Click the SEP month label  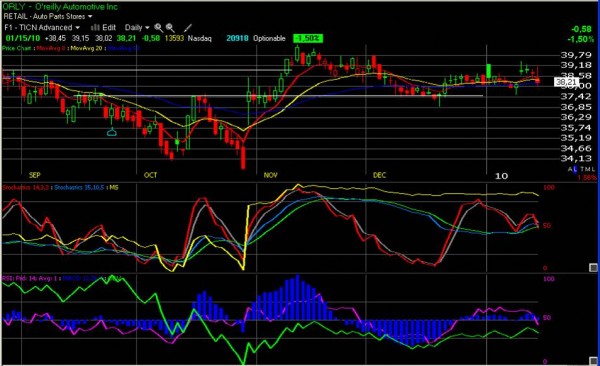(x=34, y=175)
